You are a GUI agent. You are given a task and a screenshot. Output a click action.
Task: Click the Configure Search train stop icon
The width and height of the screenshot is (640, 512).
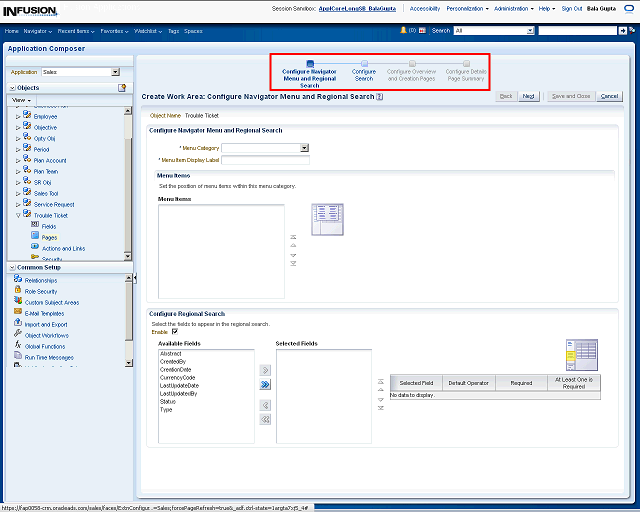[x=364, y=63]
